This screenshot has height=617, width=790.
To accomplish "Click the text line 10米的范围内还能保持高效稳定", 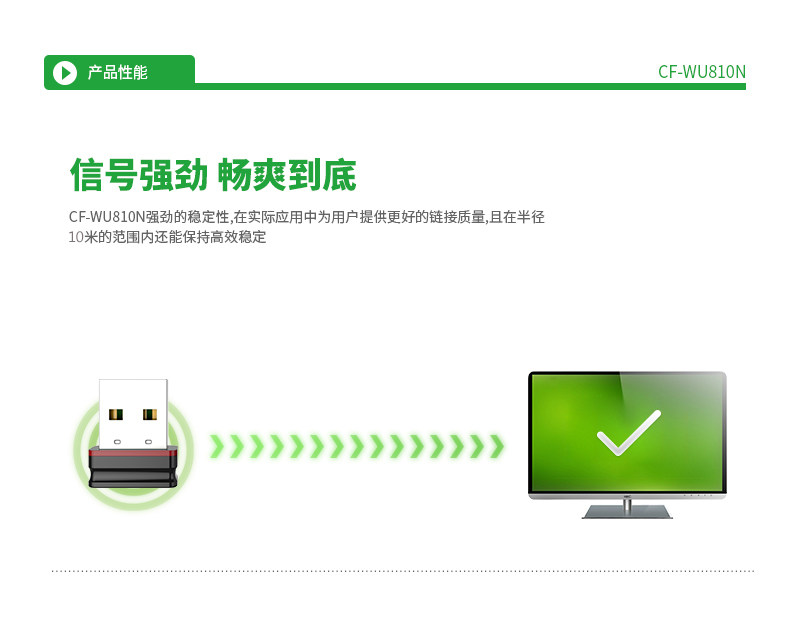I will 167,237.
